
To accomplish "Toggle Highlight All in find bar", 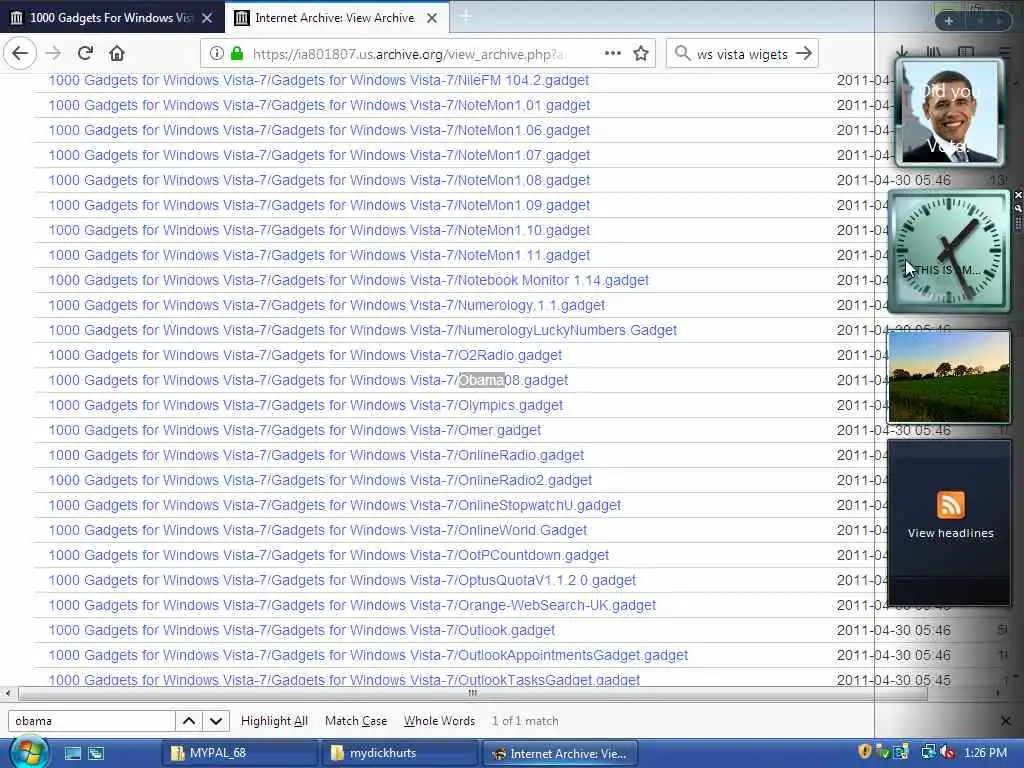I will [x=274, y=721].
